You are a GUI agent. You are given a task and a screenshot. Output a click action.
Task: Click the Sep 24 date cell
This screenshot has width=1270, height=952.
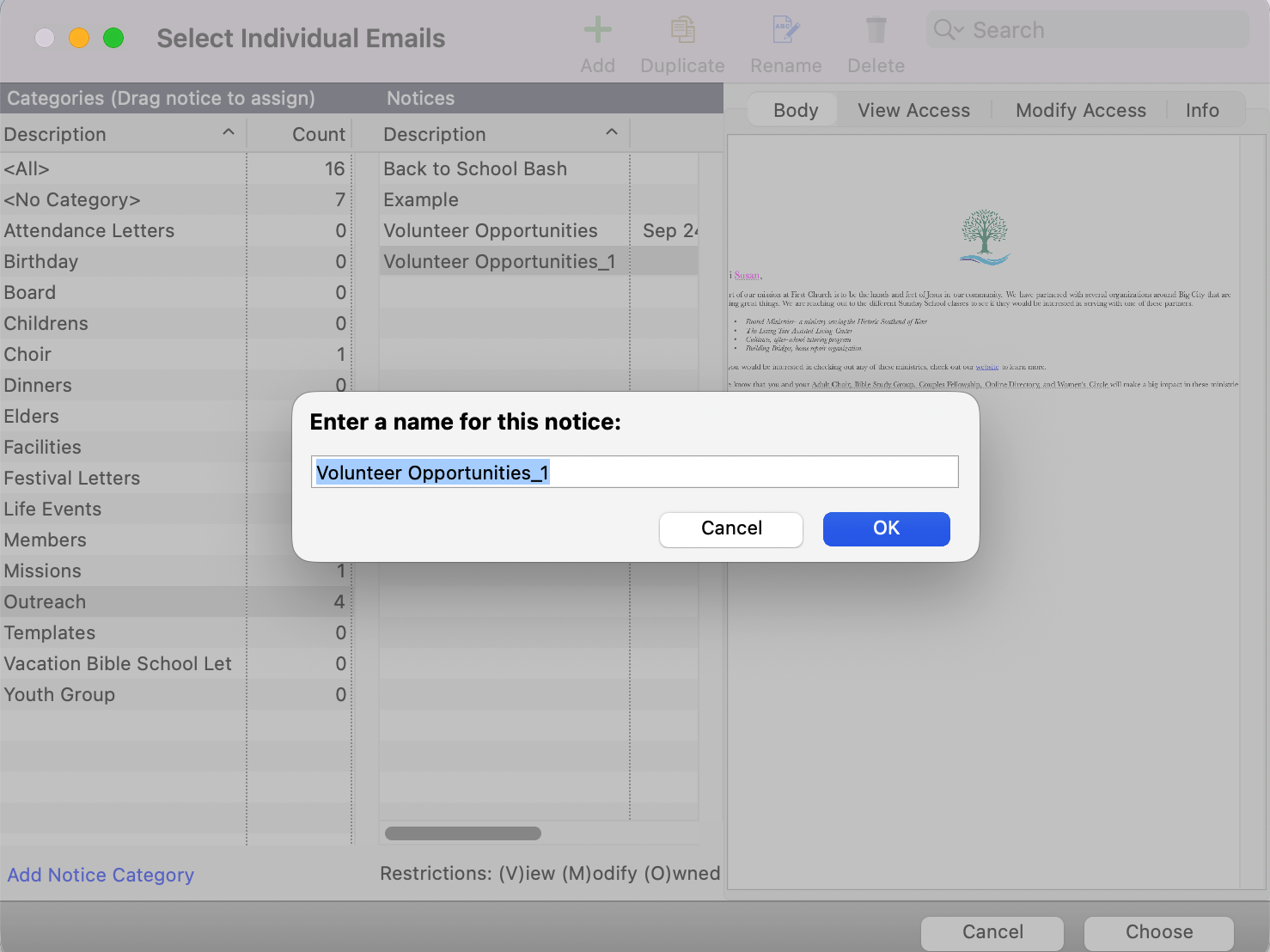(670, 230)
